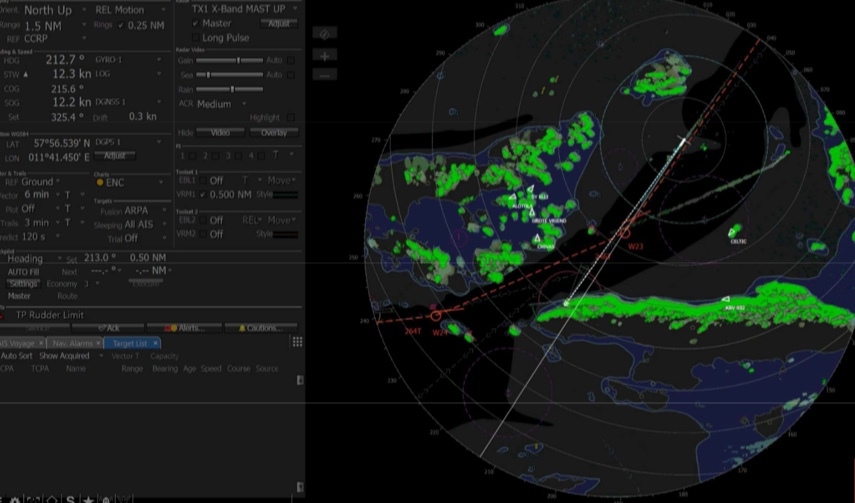Enable parallel index line 1 checkbox
Image resolution: width=855 pixels, height=503 pixels.
pos(192,156)
